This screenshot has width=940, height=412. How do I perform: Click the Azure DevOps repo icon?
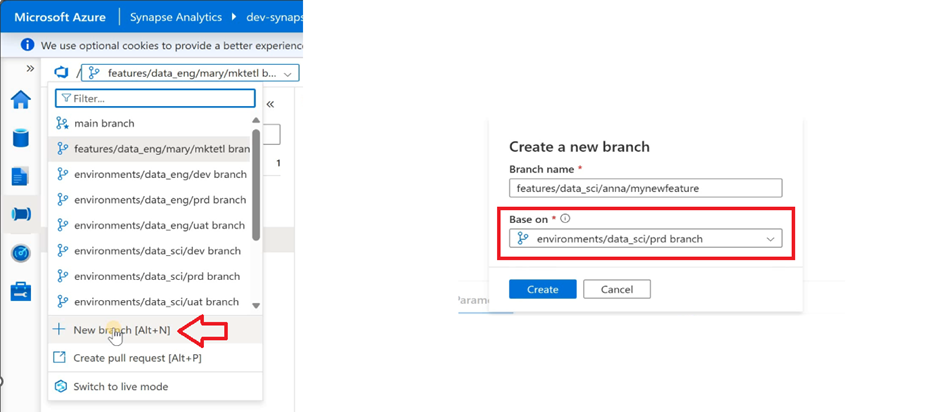[x=61, y=73]
